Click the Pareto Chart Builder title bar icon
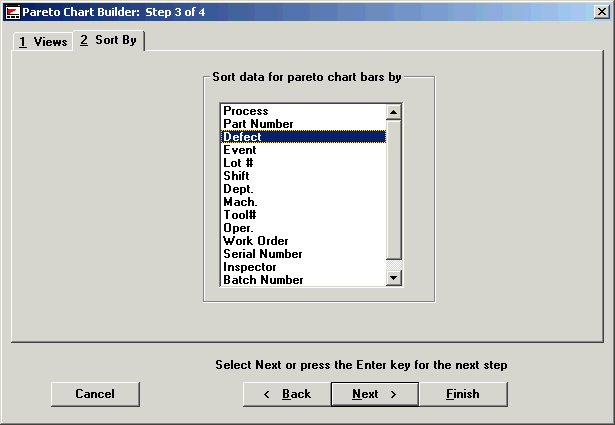Viewport: 615px width, 425px height. (x=12, y=11)
